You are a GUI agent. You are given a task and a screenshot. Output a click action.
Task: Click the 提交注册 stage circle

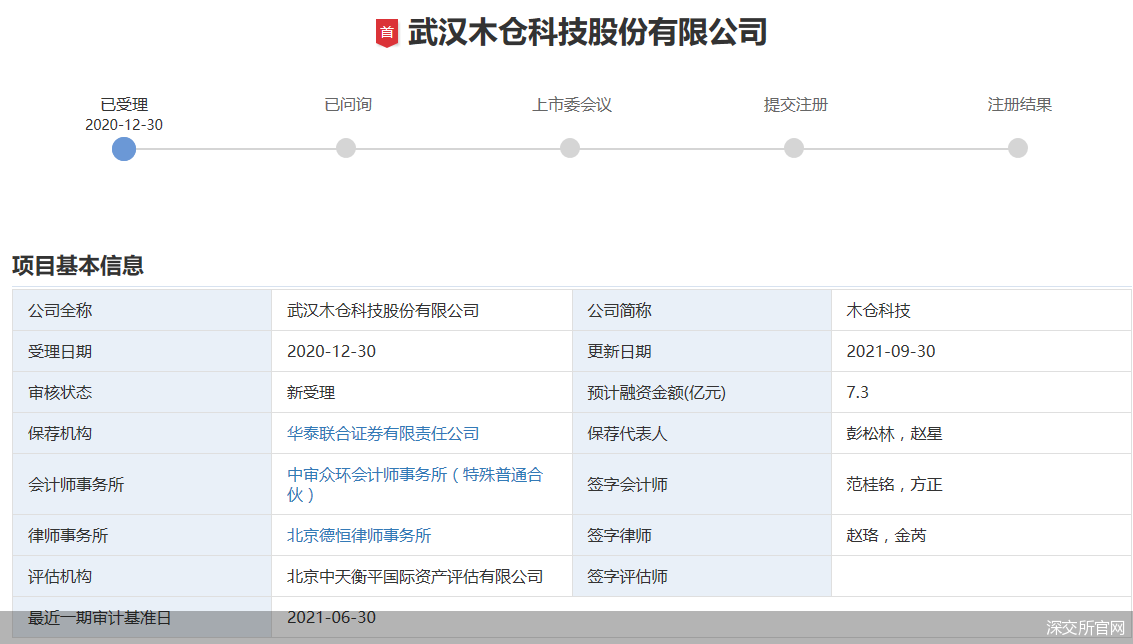pyautogui.click(x=794, y=148)
